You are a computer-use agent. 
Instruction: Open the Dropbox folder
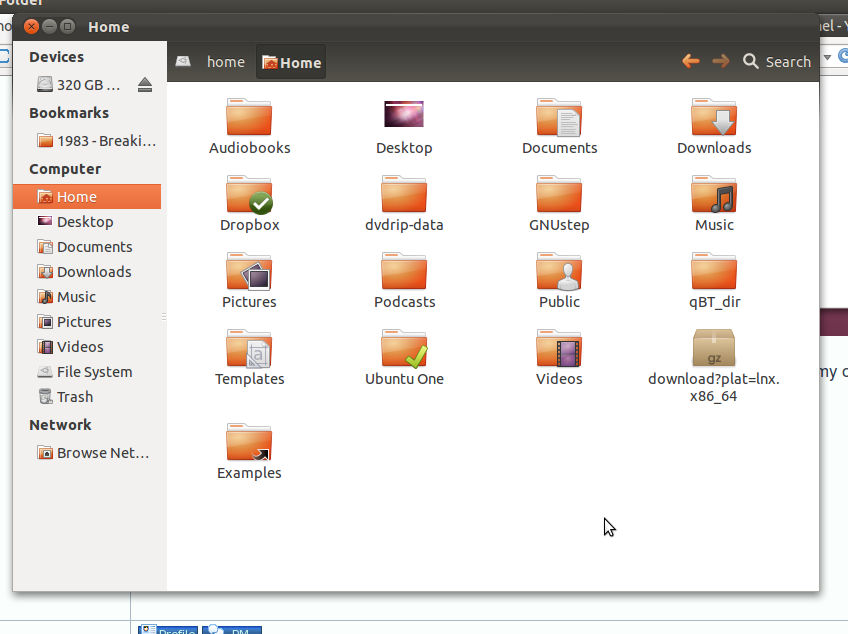pyautogui.click(x=249, y=204)
